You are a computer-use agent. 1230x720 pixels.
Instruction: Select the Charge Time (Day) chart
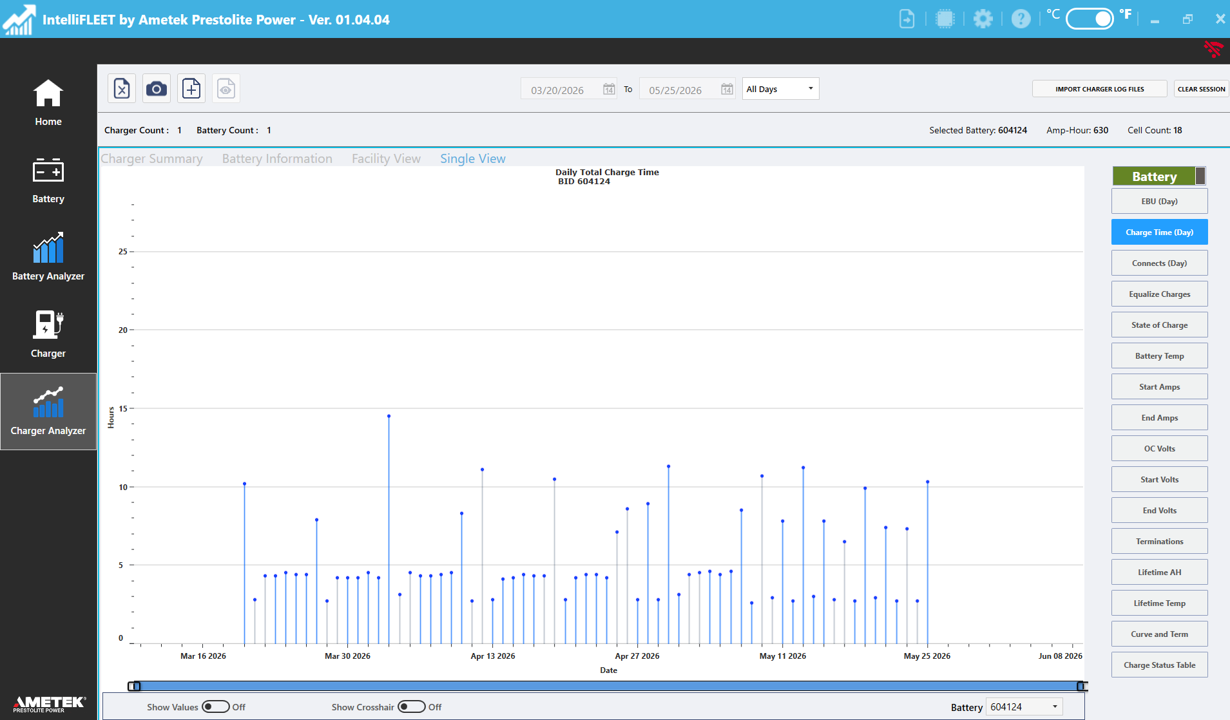(x=1159, y=232)
